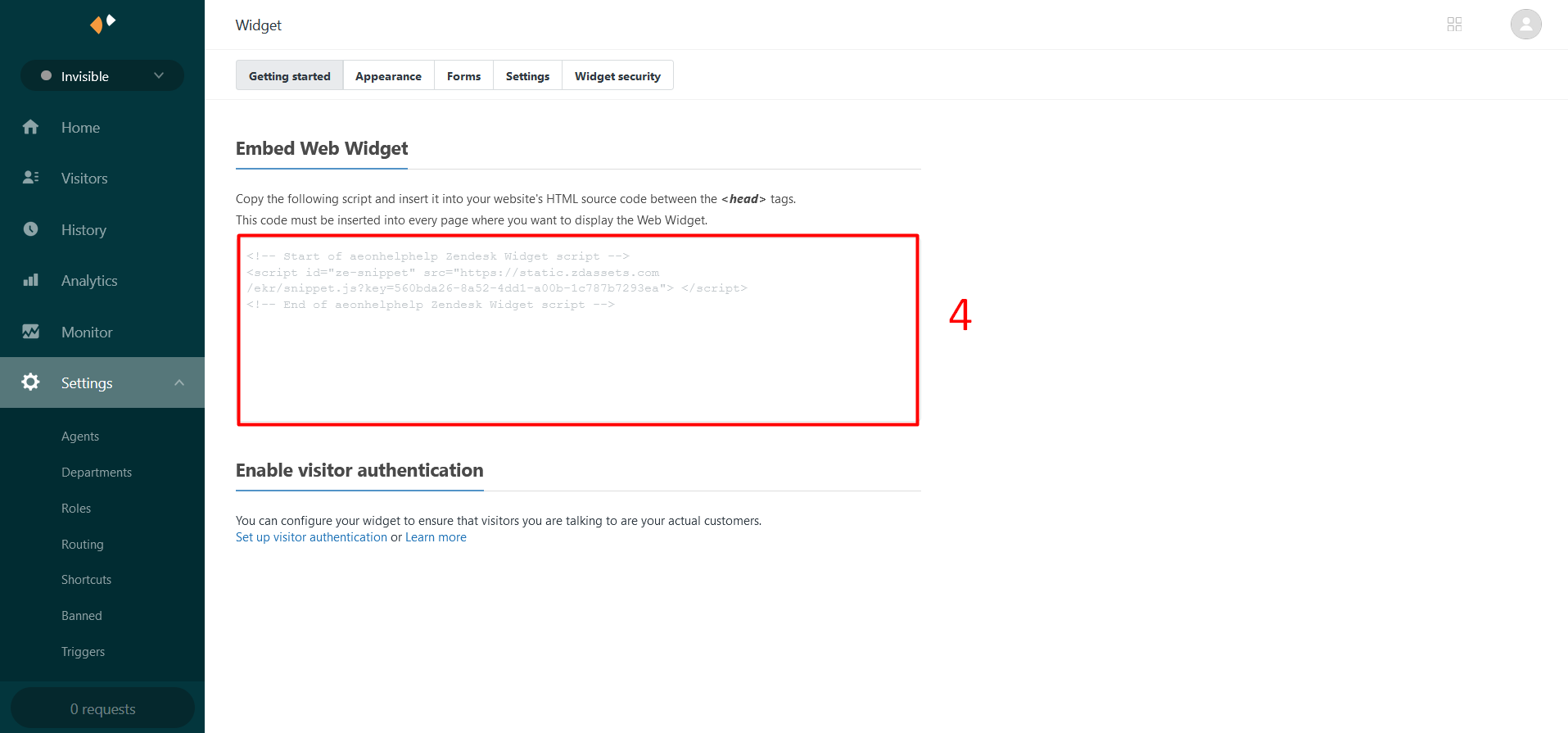Open the user profile avatar
The height and width of the screenshot is (733, 1568).
click(x=1525, y=25)
